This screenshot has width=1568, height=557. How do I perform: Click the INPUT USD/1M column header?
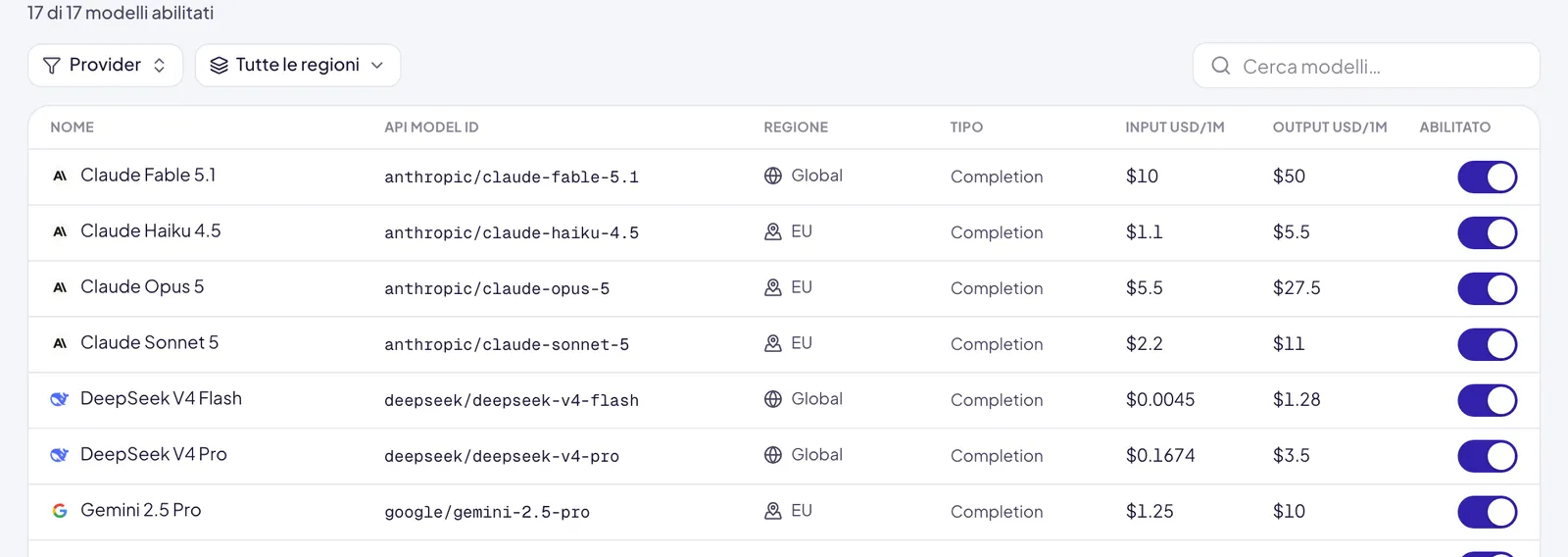tap(1175, 127)
